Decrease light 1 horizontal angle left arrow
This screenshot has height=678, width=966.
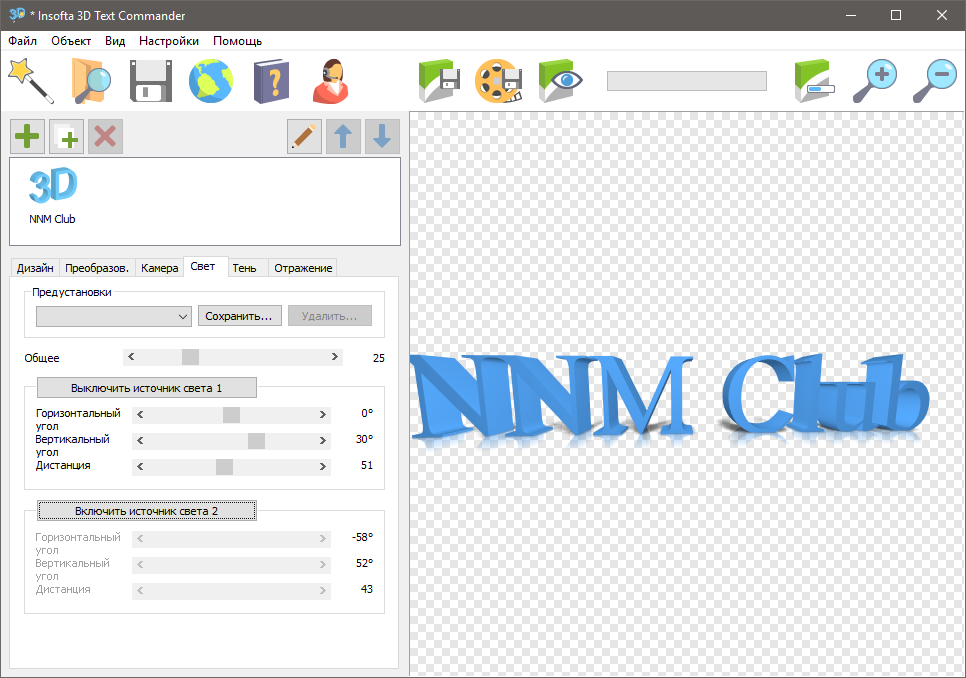pos(140,414)
